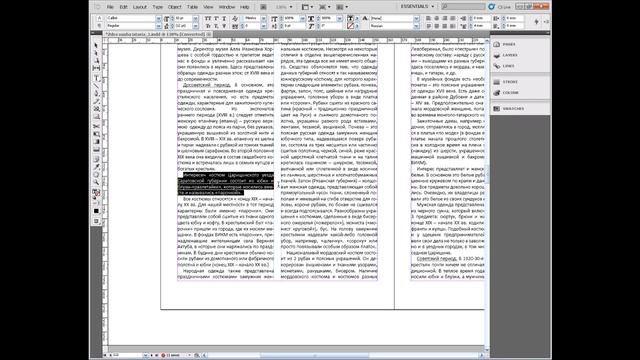Close the document tab
Screen dimensions: 640x360
click(x=209, y=34)
